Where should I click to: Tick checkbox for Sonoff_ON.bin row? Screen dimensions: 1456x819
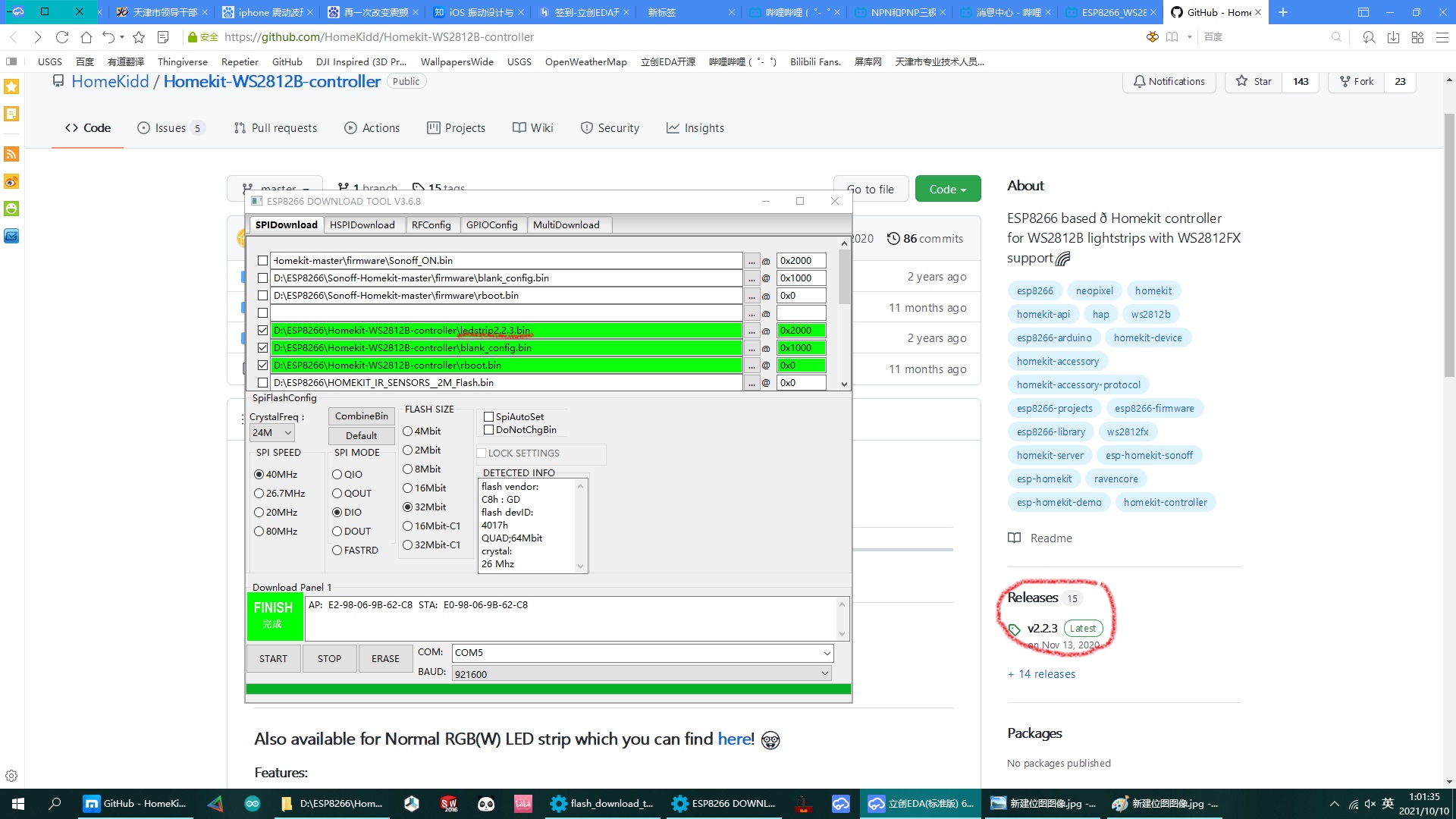[x=262, y=260]
